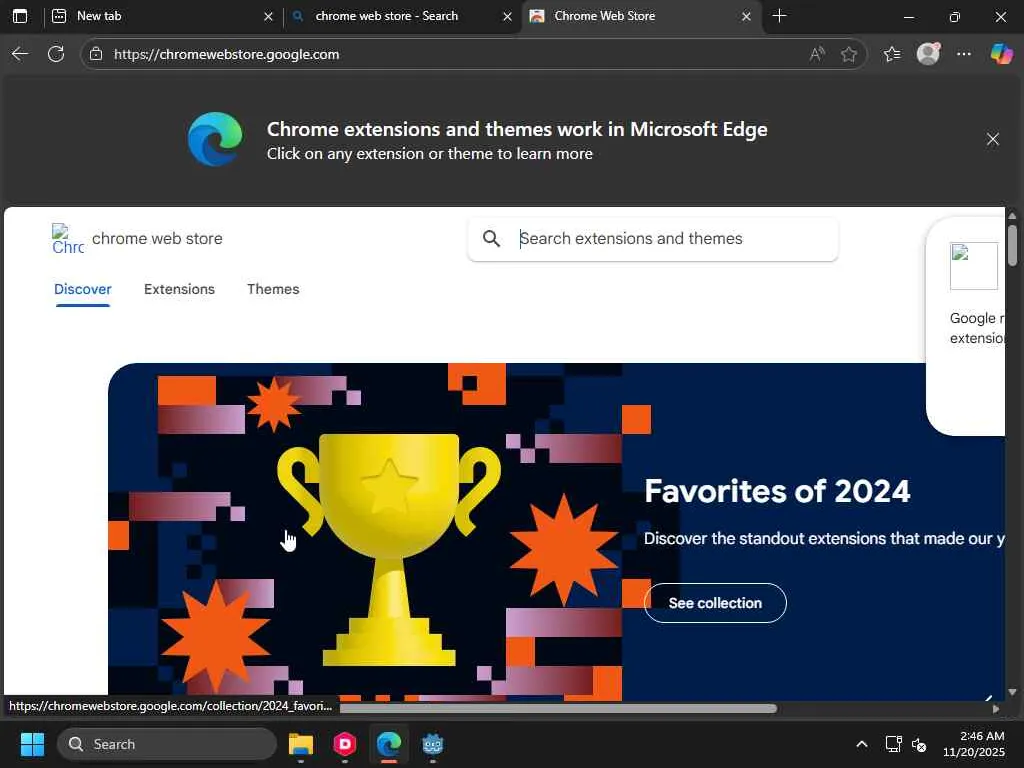This screenshot has height=768, width=1024.
Task: Open the Favorites of 2024 heading
Action: (x=777, y=491)
